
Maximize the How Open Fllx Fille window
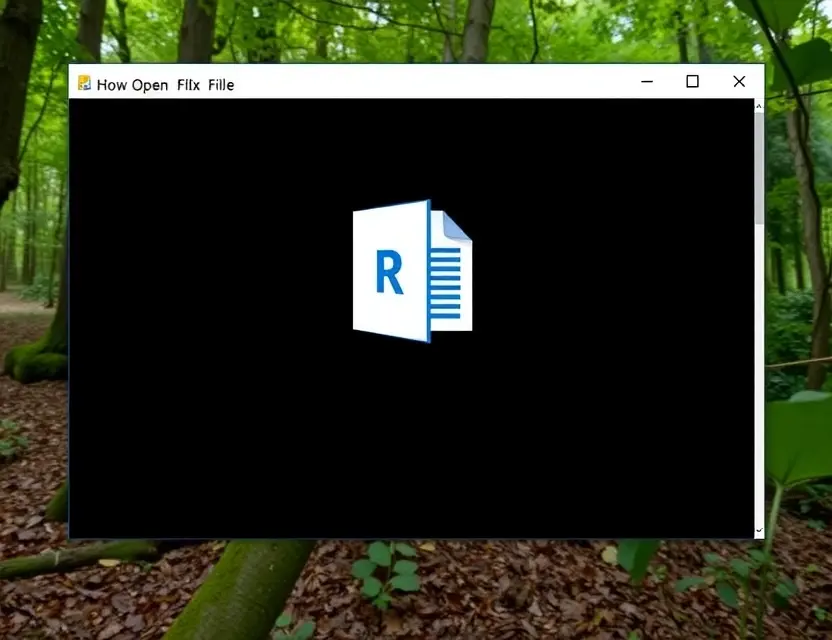(692, 81)
